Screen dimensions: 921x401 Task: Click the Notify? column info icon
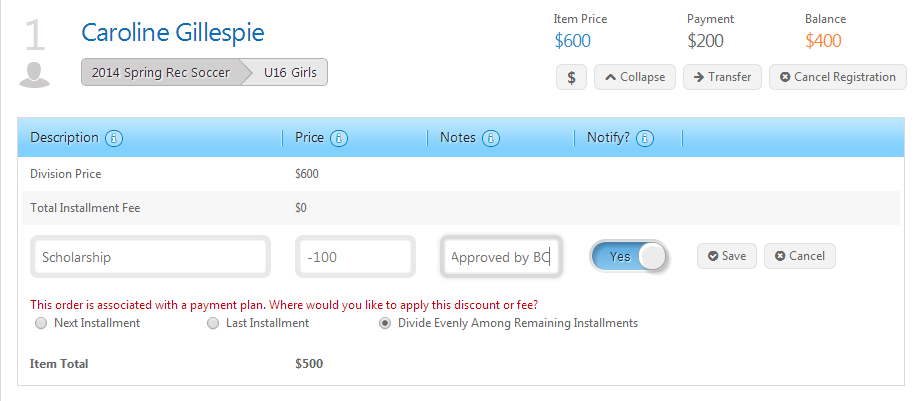pyautogui.click(x=644, y=139)
